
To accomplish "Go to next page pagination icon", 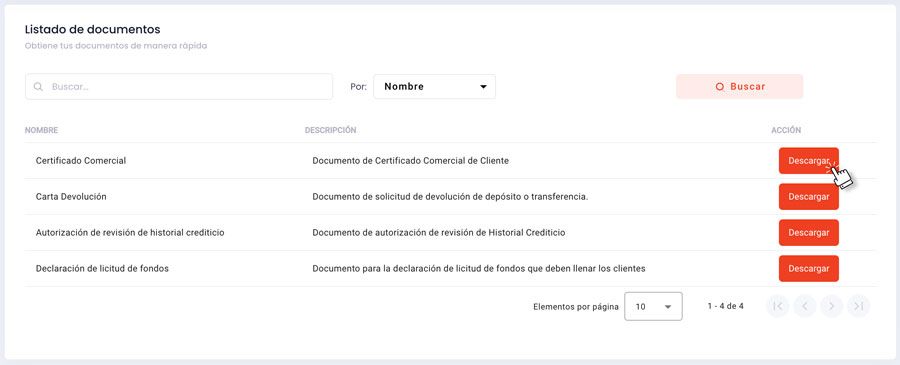I will click(x=832, y=306).
